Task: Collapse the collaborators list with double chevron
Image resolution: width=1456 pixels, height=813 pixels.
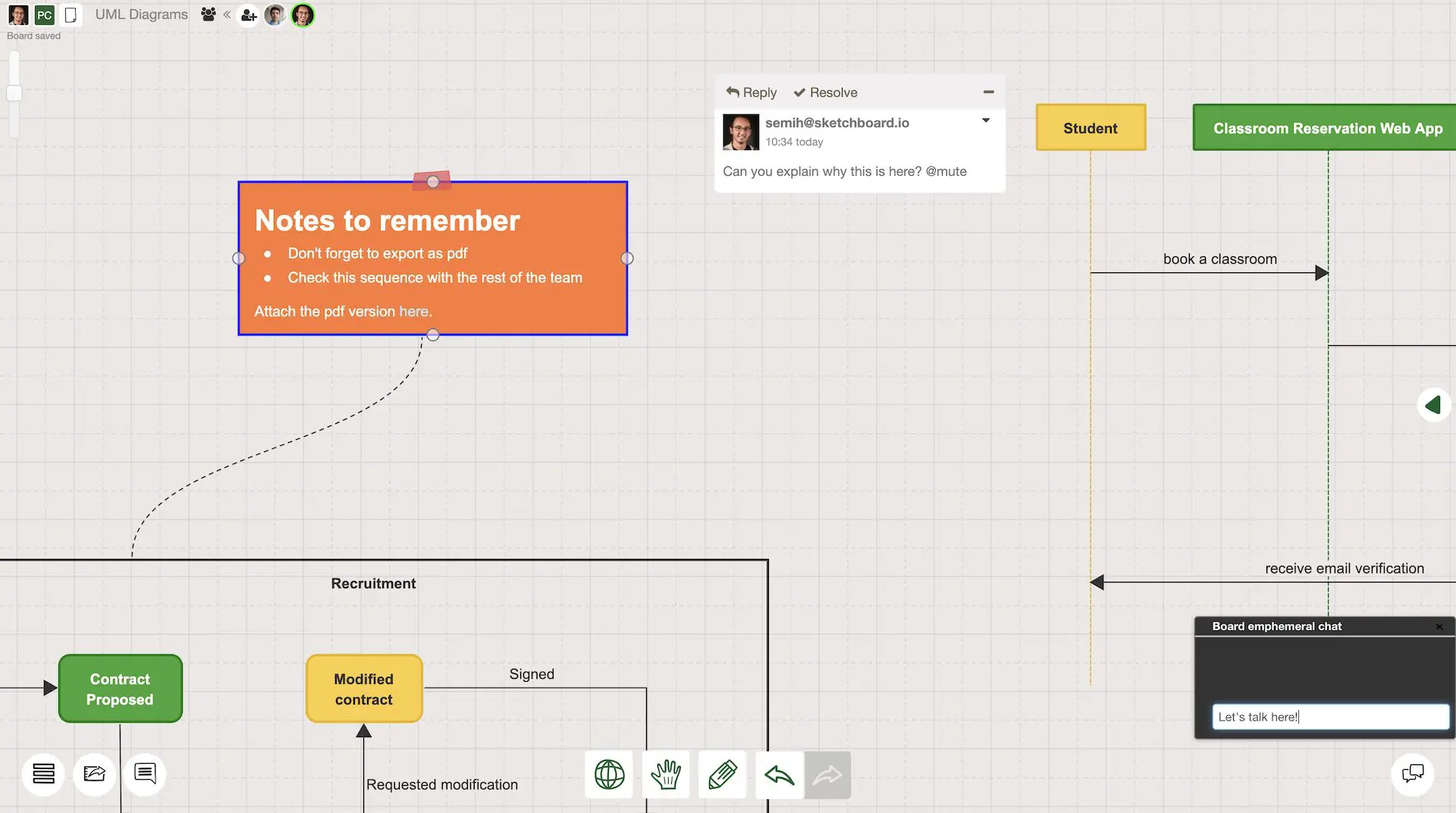Action: point(227,14)
